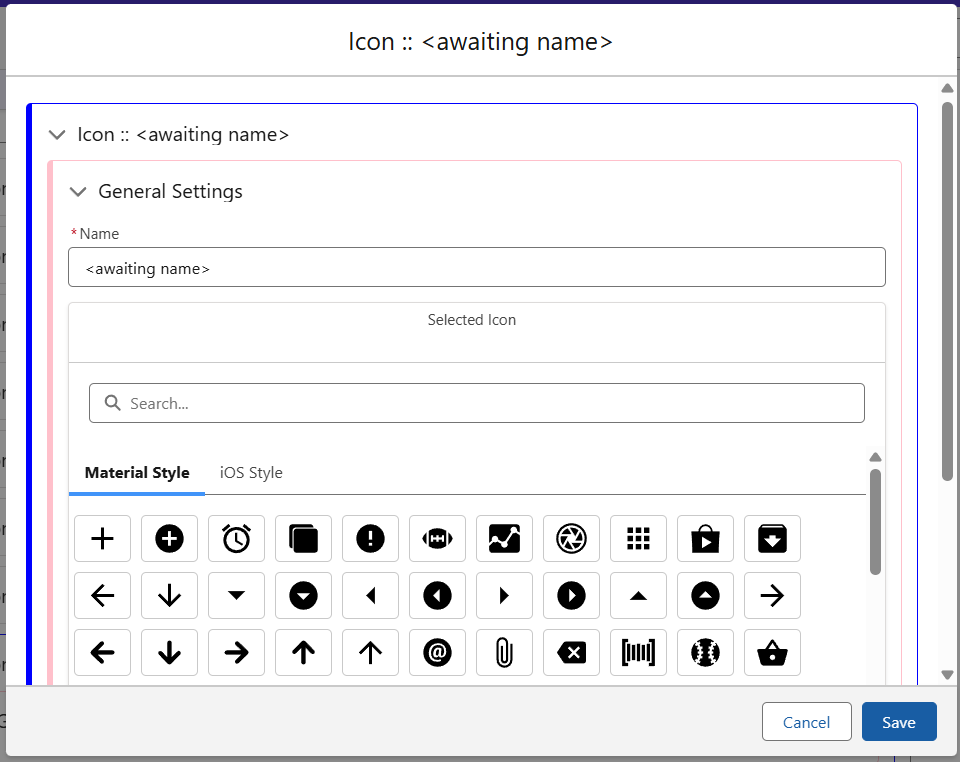960x762 pixels.
Task: Pick the shopping basket icon
Action: point(772,653)
